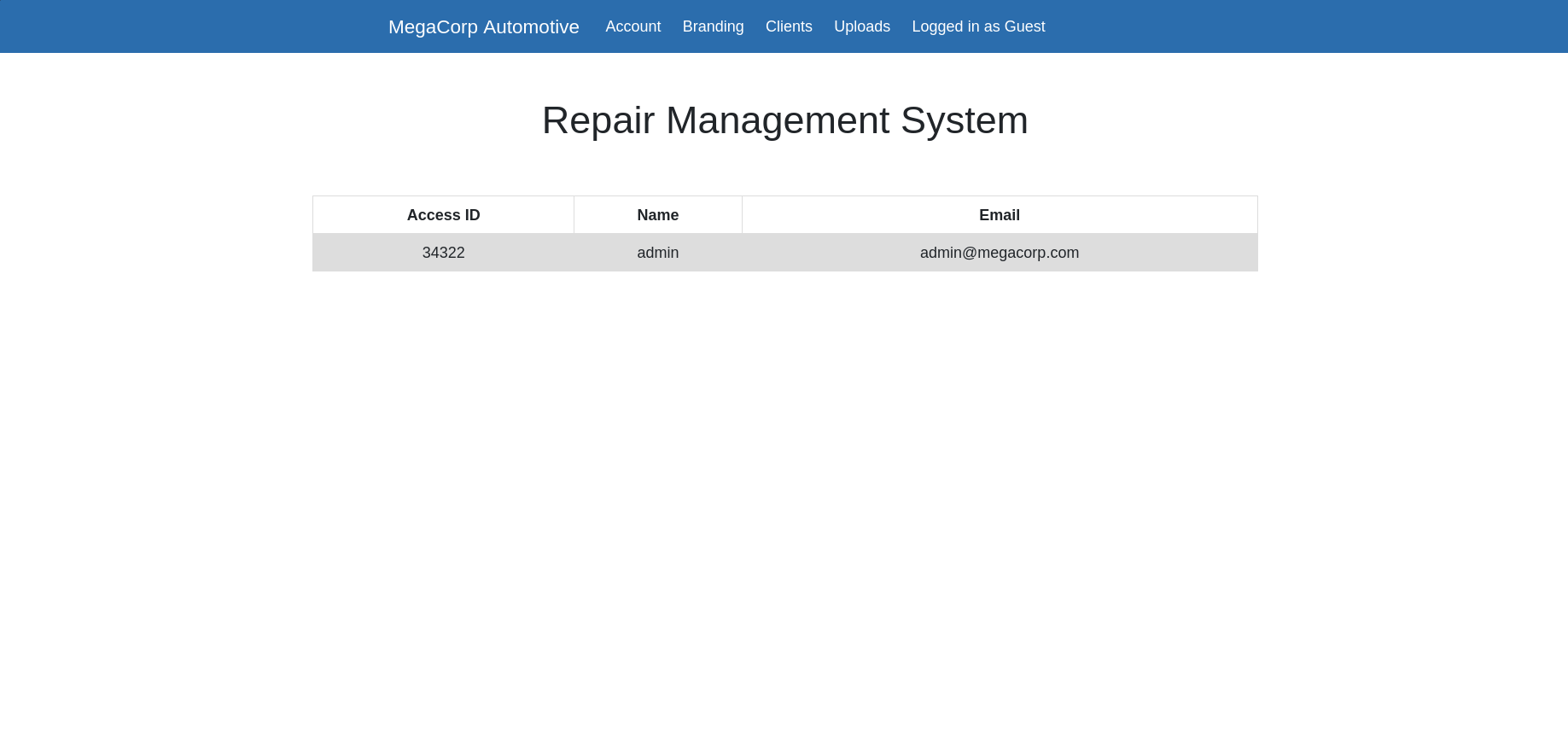
Task: Open the MegaCorp Automotive brand link
Action: (483, 26)
